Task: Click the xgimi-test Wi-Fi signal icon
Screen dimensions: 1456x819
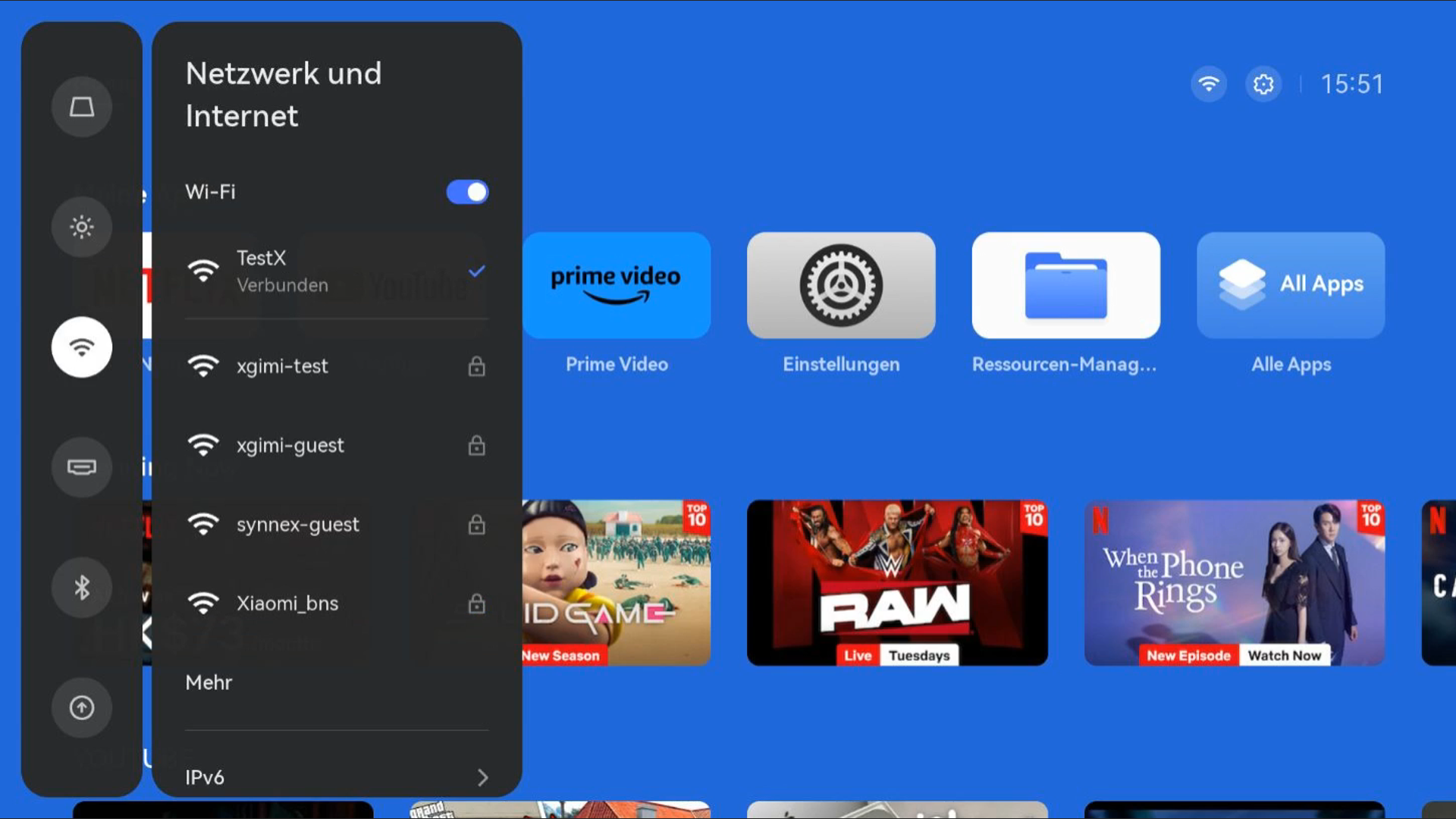Action: (x=203, y=366)
